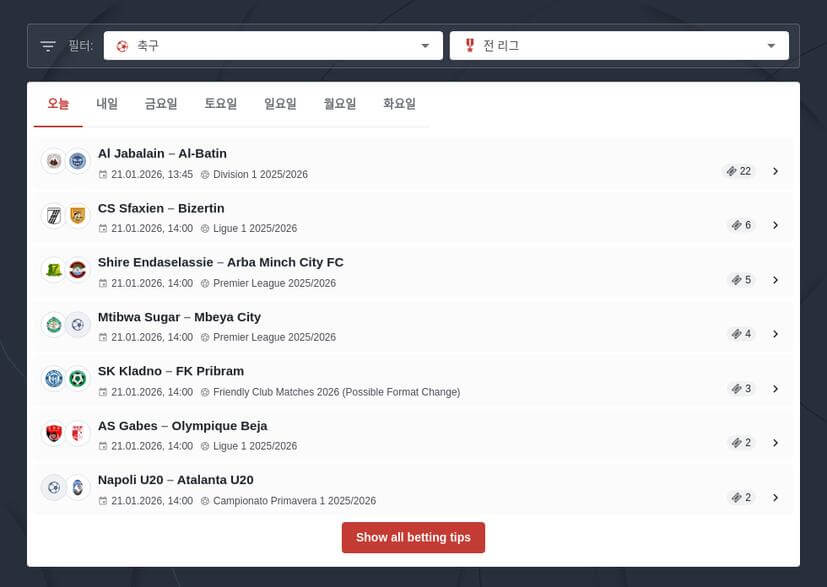This screenshot has height=587, width=827.
Task: Switch to the 내일 tab
Action: click(107, 104)
